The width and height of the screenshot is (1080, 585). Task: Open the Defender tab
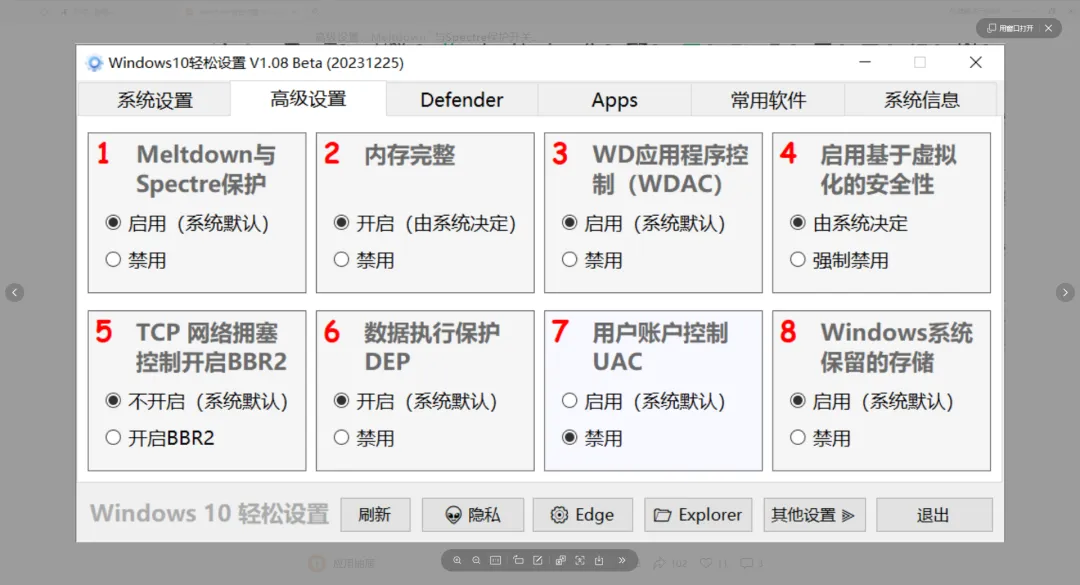pos(461,100)
